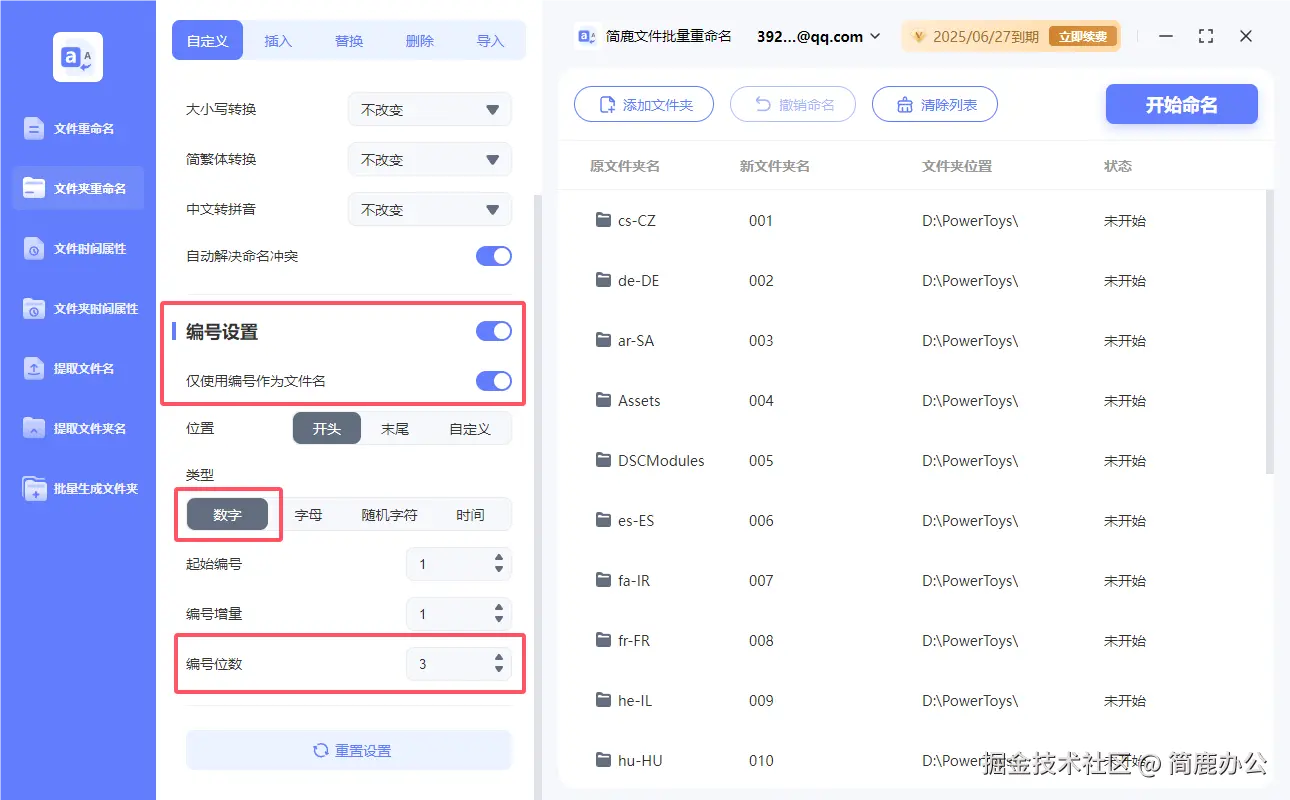
Task: Click the 开始命名 button
Action: (x=1181, y=103)
